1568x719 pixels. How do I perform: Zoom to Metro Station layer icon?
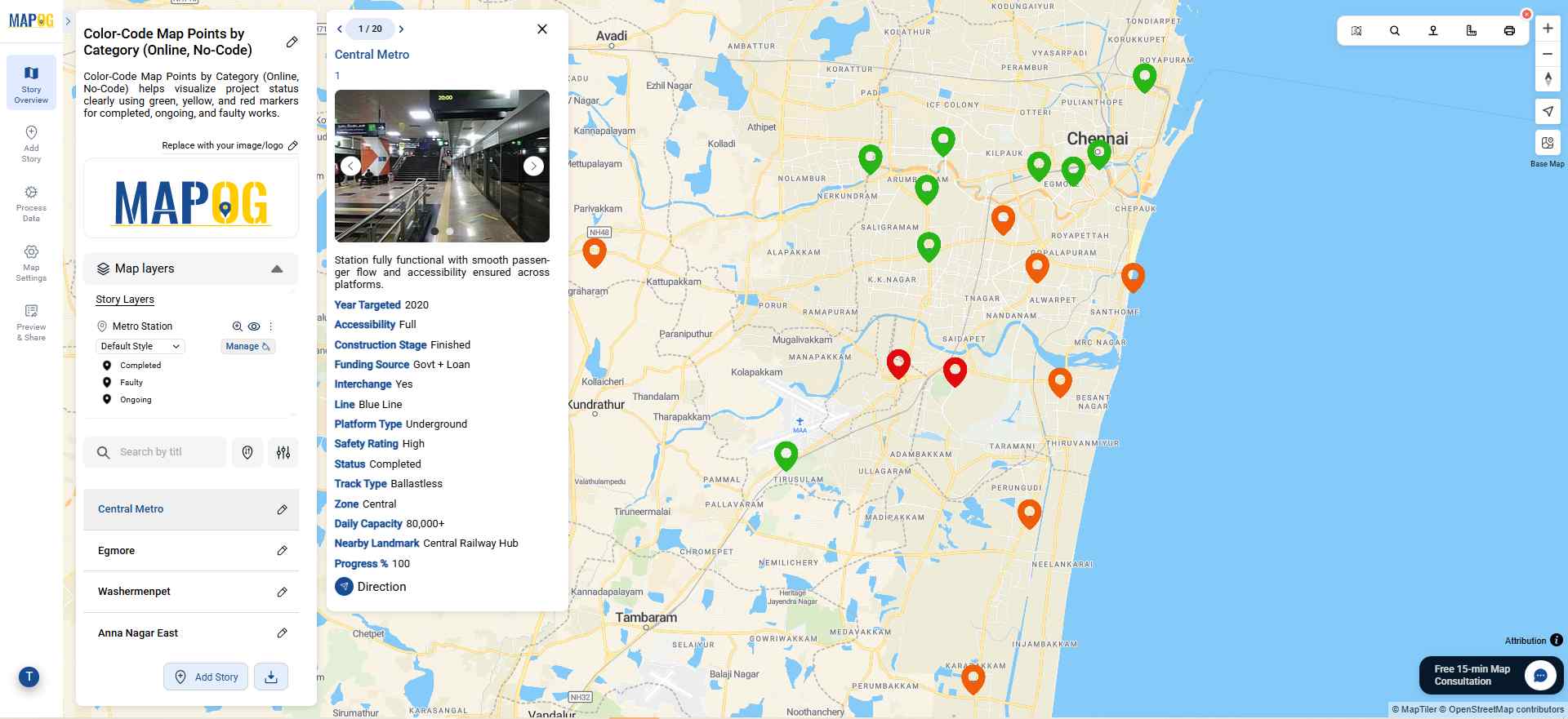pos(237,326)
